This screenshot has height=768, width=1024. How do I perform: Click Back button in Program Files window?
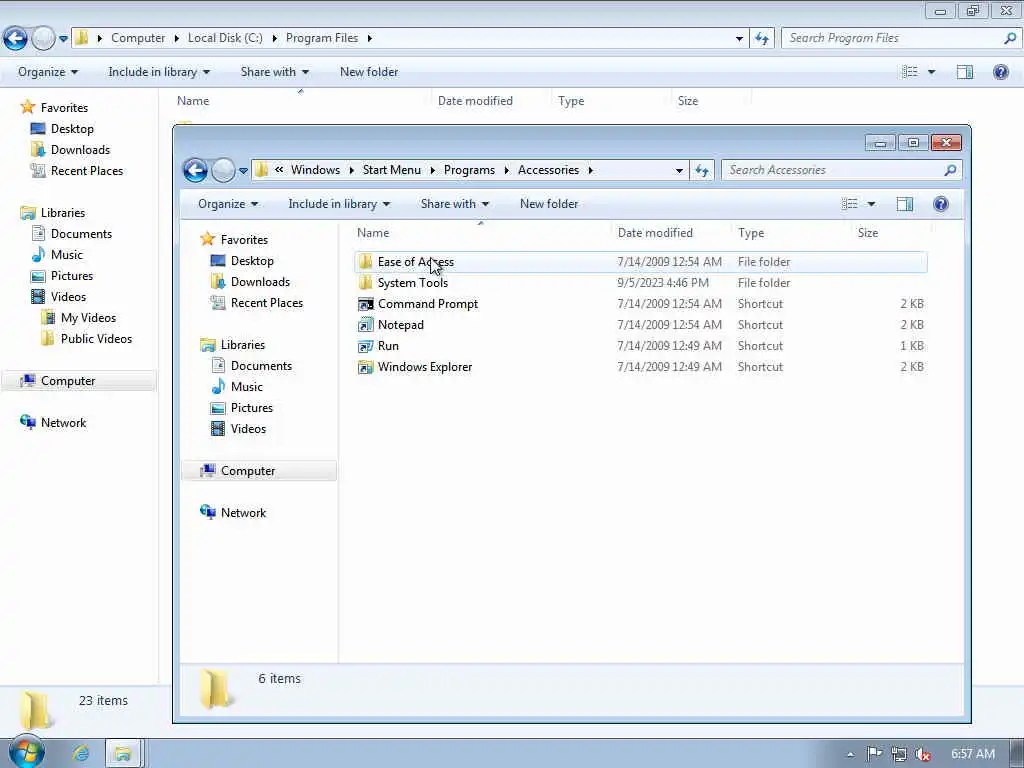coord(15,39)
